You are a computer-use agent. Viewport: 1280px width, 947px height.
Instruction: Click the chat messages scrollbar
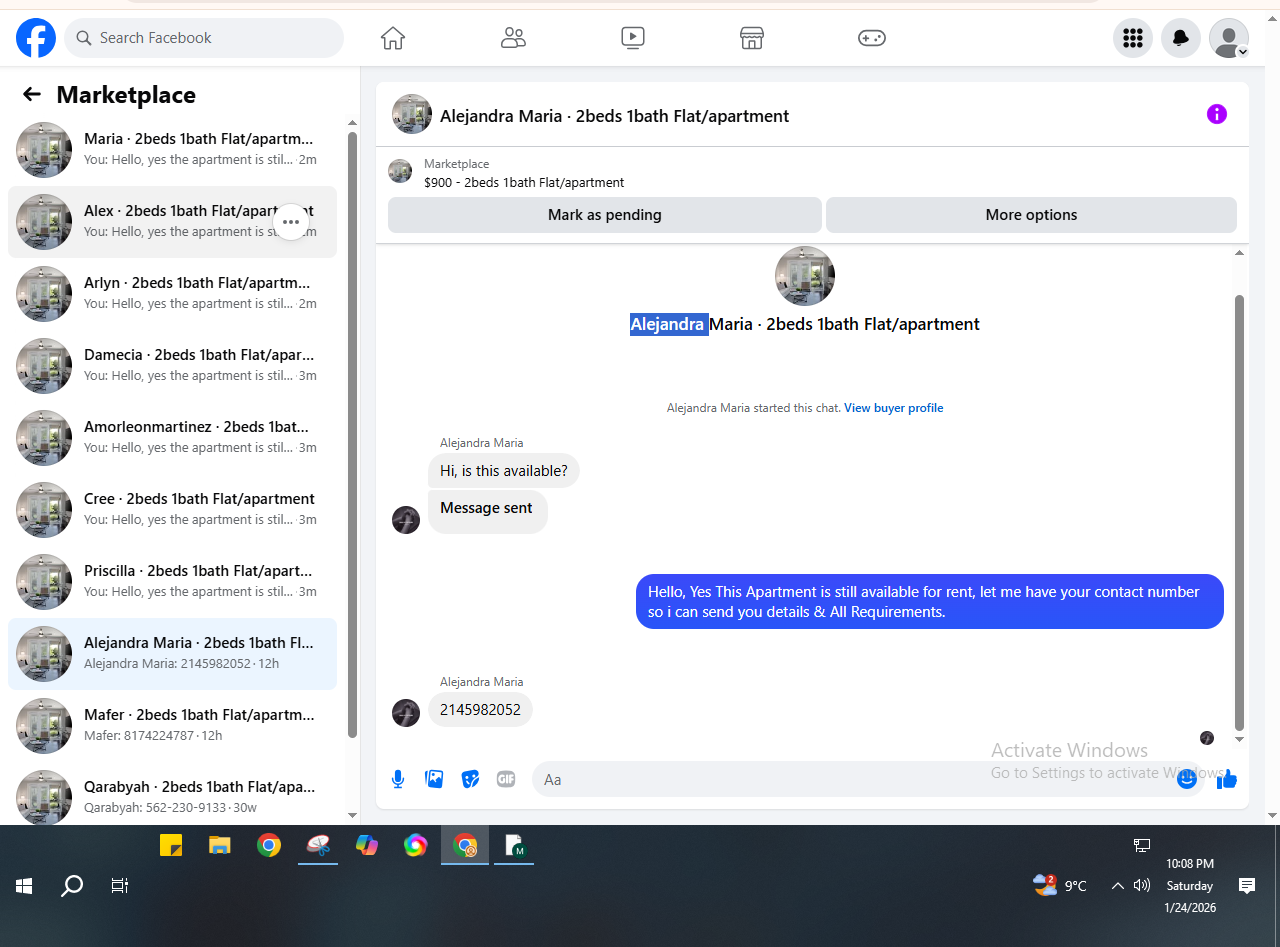pyautogui.click(x=1240, y=512)
